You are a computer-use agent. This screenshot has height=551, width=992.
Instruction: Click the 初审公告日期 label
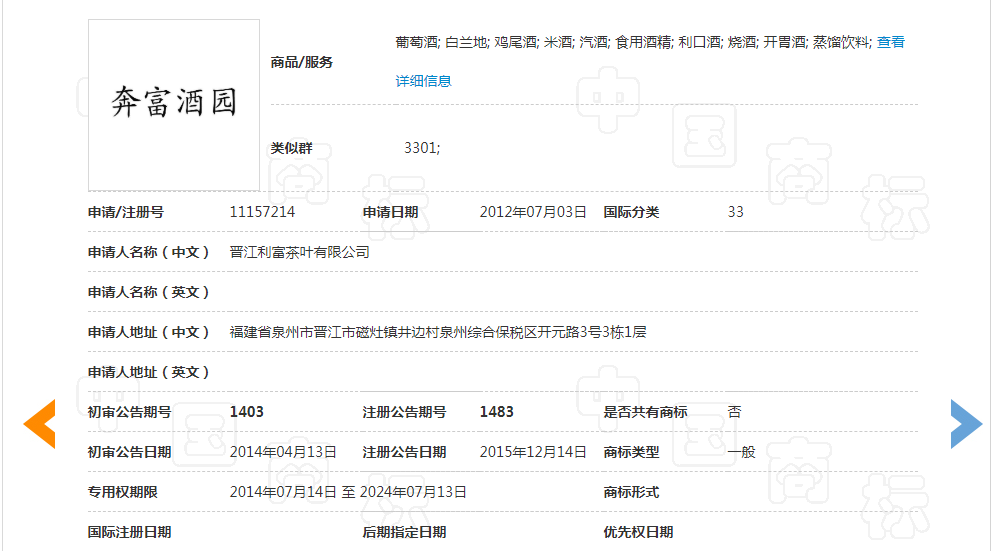tap(129, 452)
